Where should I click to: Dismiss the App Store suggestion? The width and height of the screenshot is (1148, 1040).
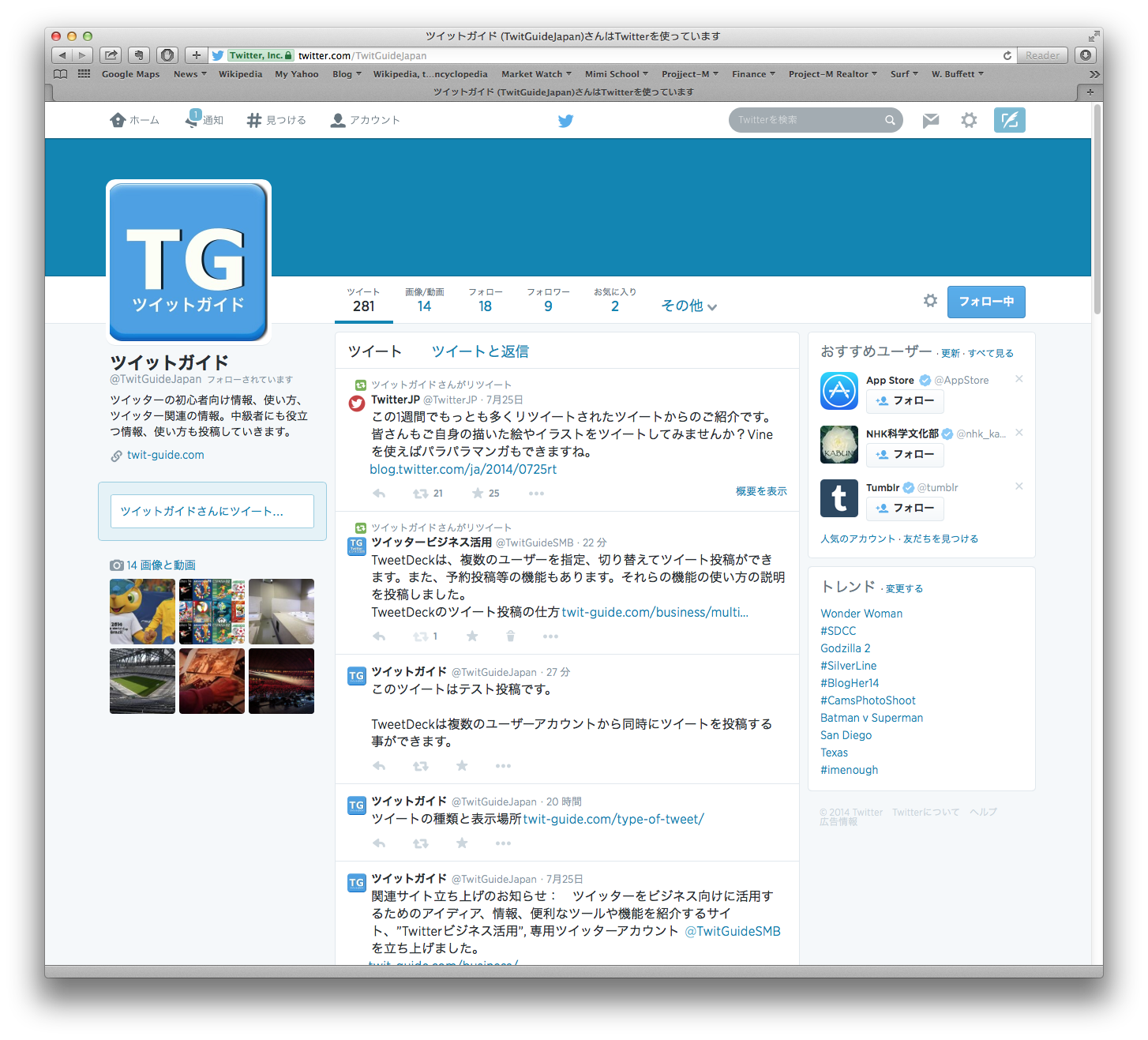(x=1019, y=379)
